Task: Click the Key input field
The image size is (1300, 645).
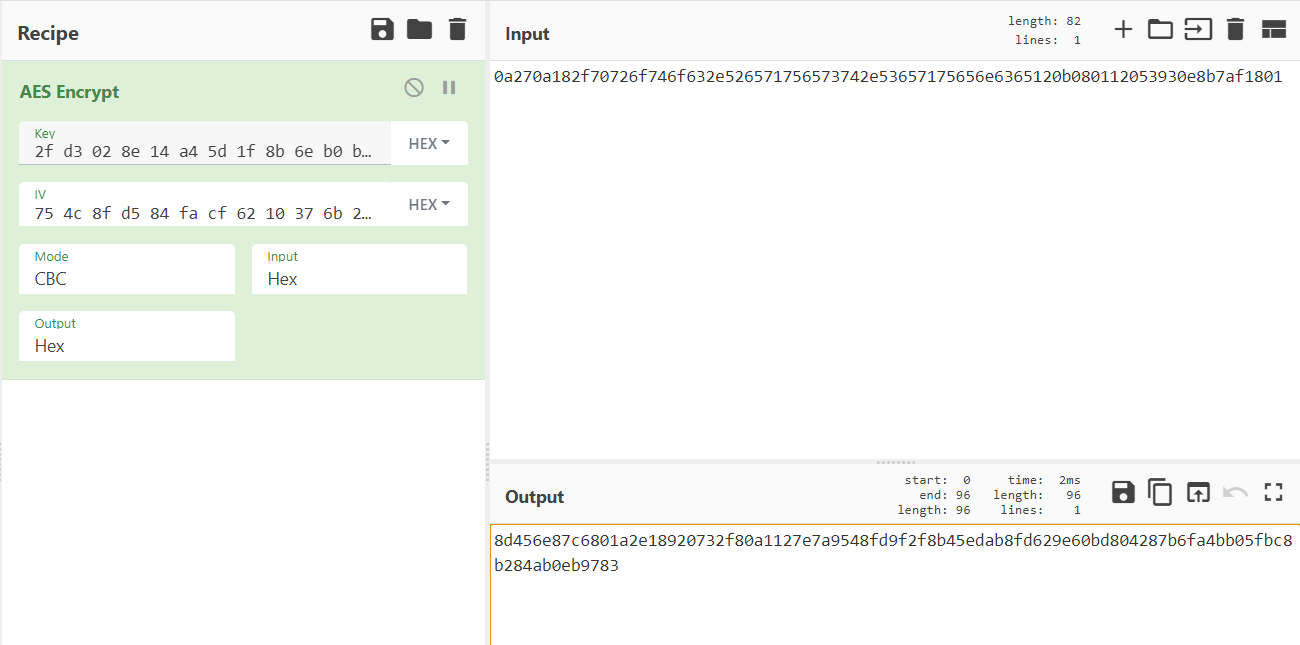Action: [204, 151]
